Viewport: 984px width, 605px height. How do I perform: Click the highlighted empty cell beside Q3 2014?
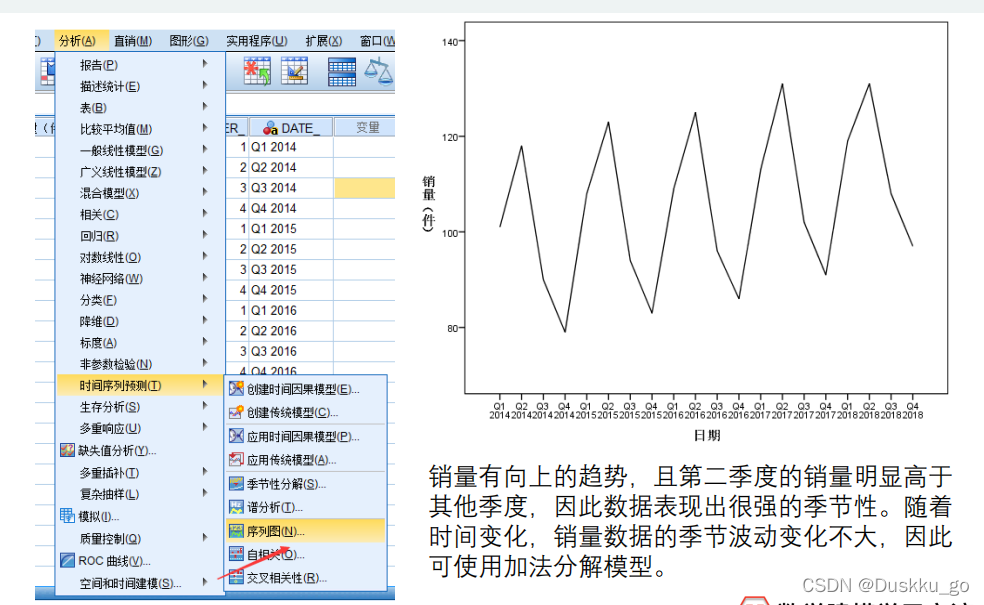[365, 188]
